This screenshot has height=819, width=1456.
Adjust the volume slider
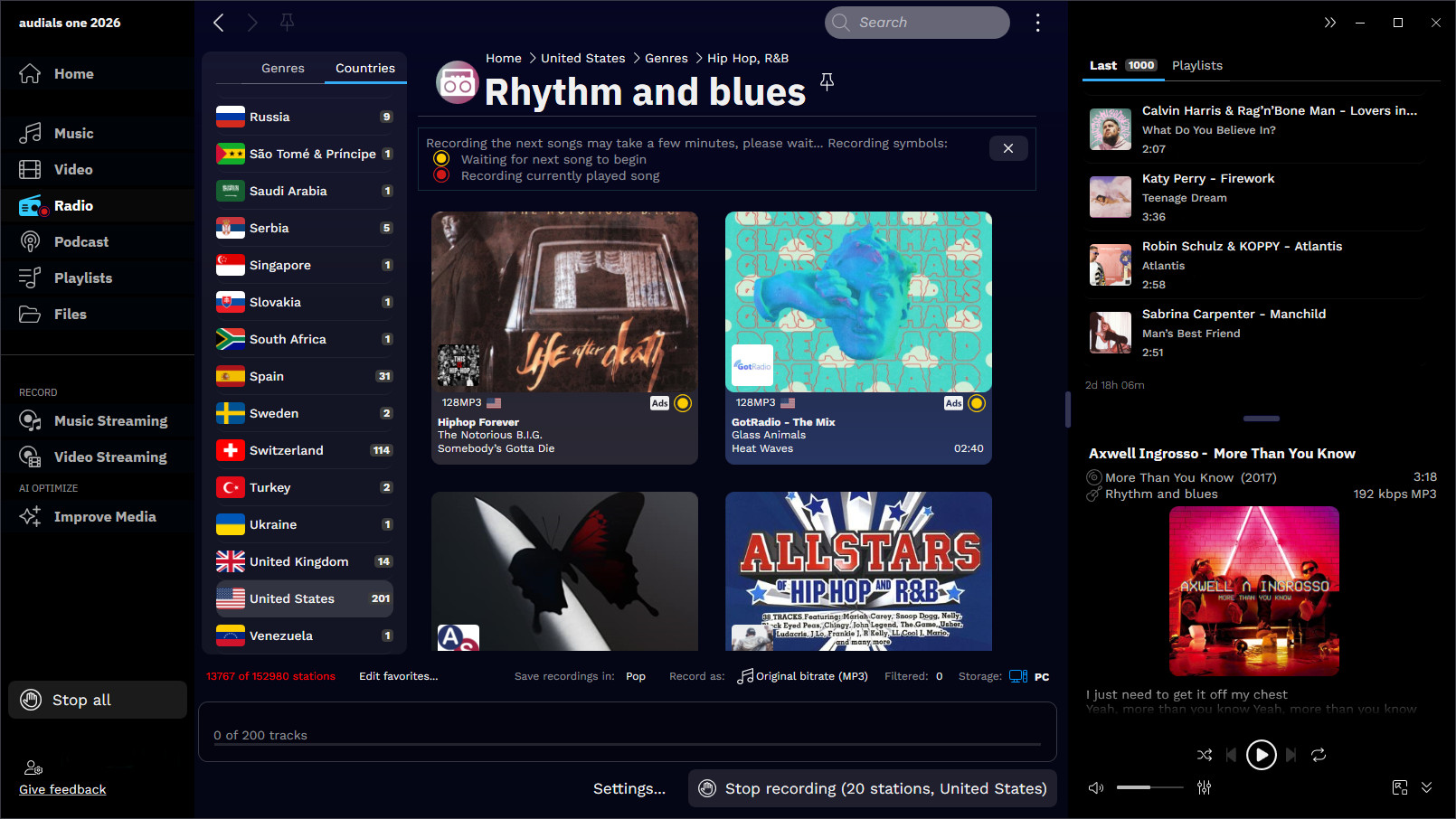tap(1149, 787)
